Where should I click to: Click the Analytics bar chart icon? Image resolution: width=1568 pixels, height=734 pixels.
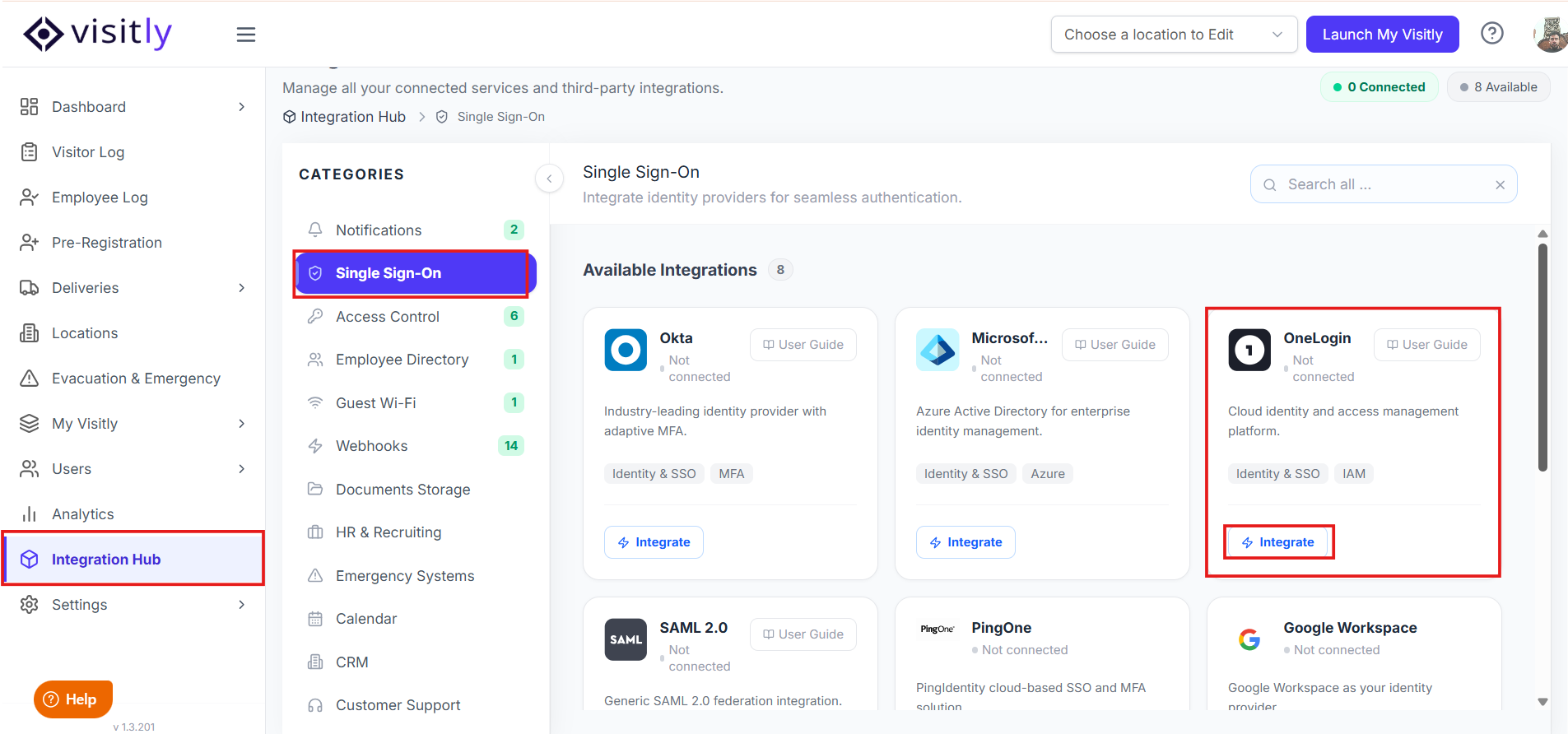click(30, 514)
